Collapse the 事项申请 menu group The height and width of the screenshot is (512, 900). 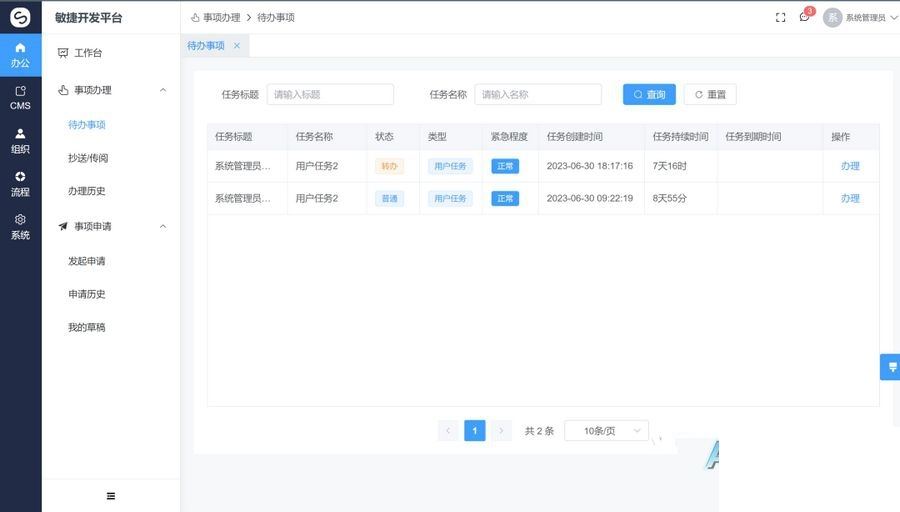pyautogui.click(x=163, y=226)
